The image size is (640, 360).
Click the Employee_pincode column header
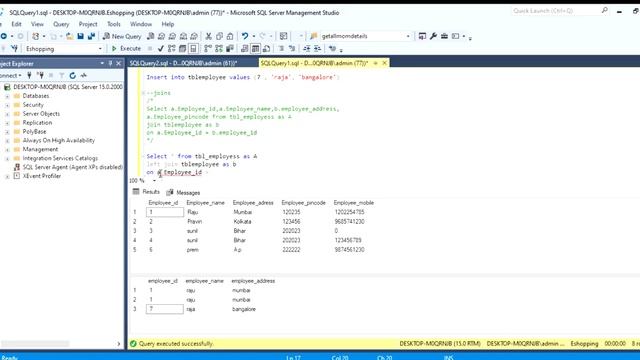click(x=303, y=203)
